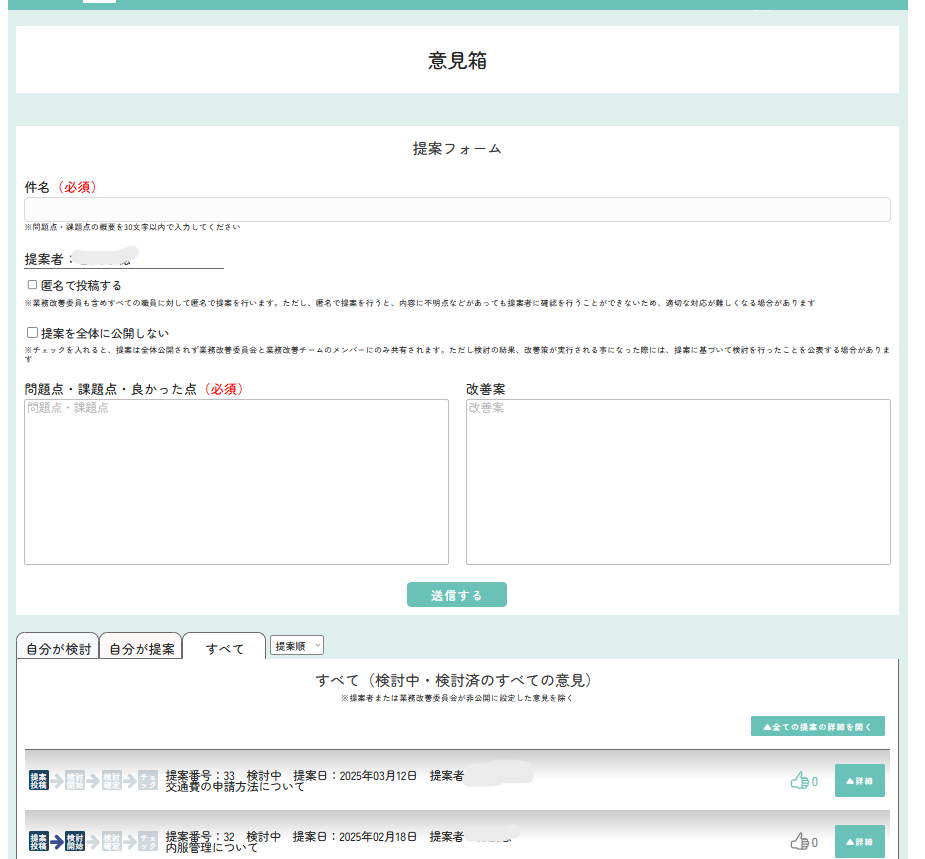Focus the 改善案 text area

[x=678, y=482]
